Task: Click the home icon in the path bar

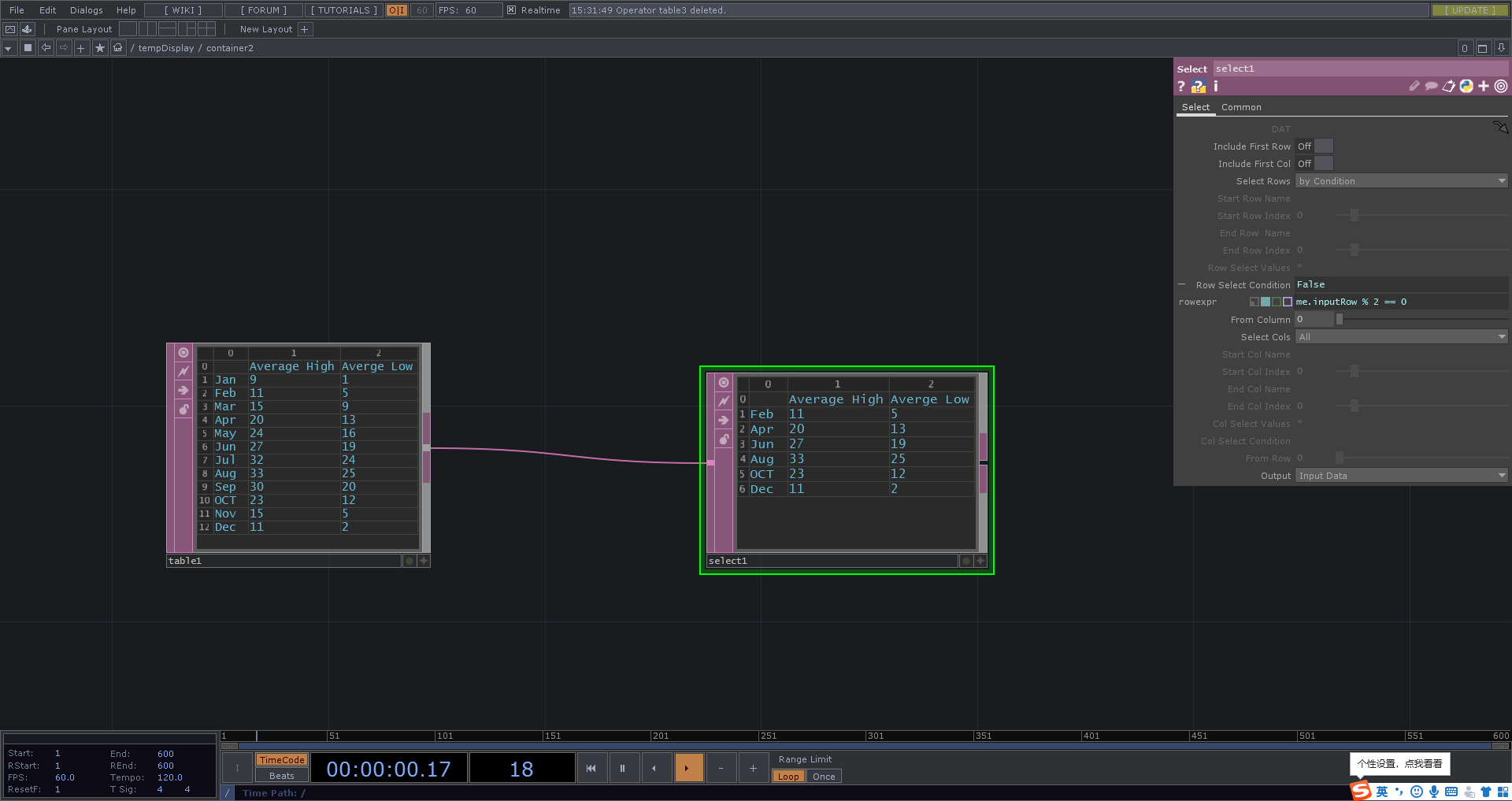Action: click(117, 47)
